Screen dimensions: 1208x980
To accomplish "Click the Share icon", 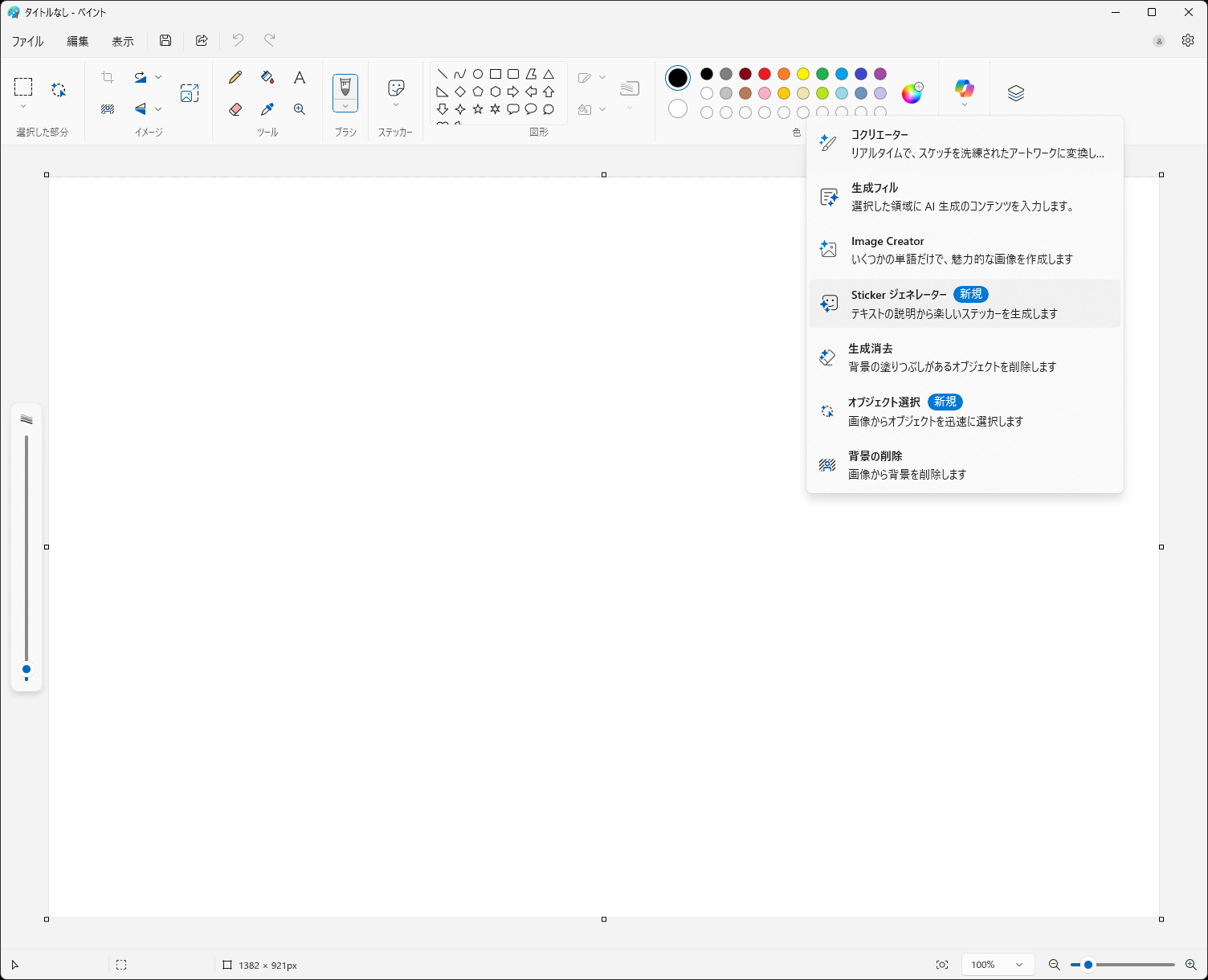I will pyautogui.click(x=202, y=41).
